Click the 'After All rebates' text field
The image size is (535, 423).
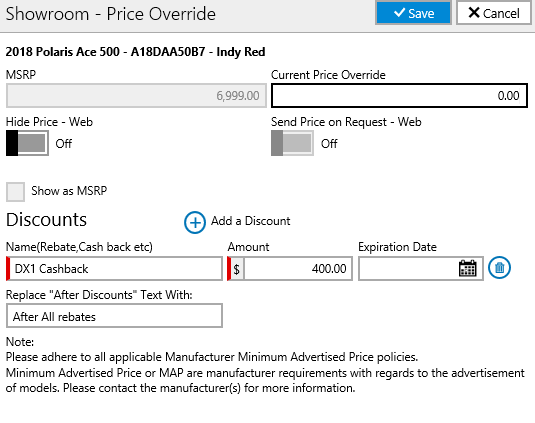click(x=114, y=316)
